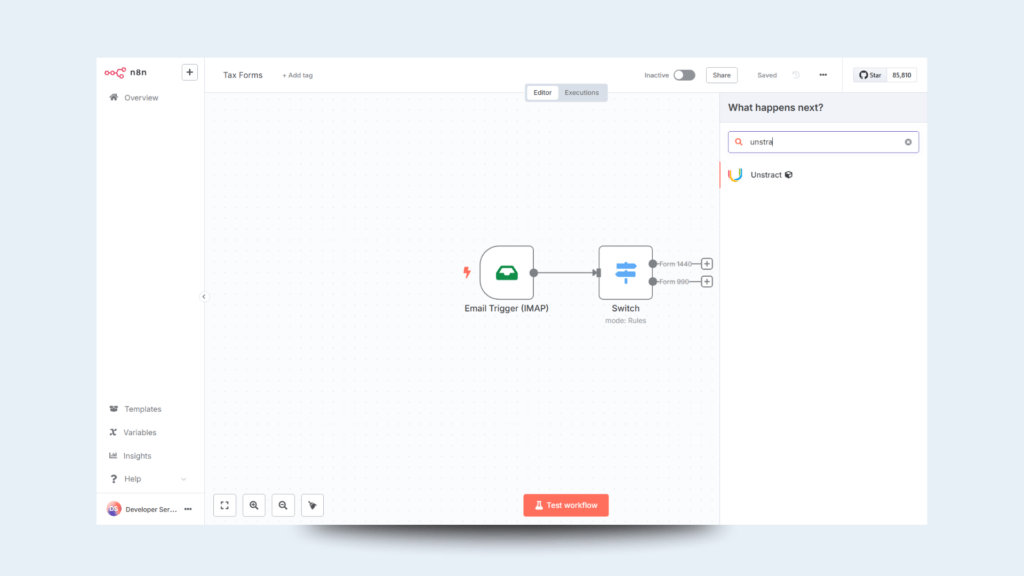Screen dimensions: 1024x576
Task: Choose Unstract from search results
Action: [x=766, y=175]
